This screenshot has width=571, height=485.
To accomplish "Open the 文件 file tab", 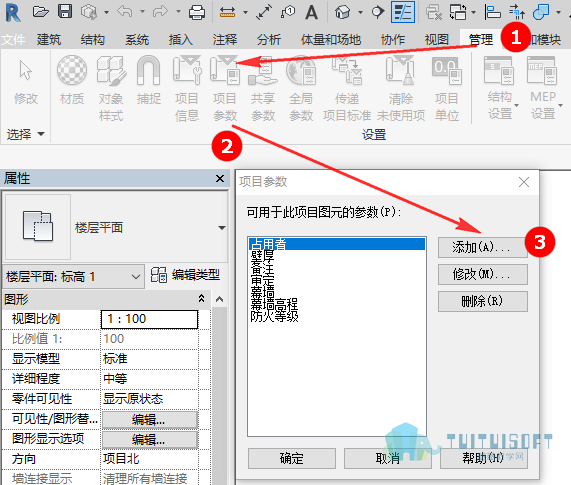I will [13, 39].
